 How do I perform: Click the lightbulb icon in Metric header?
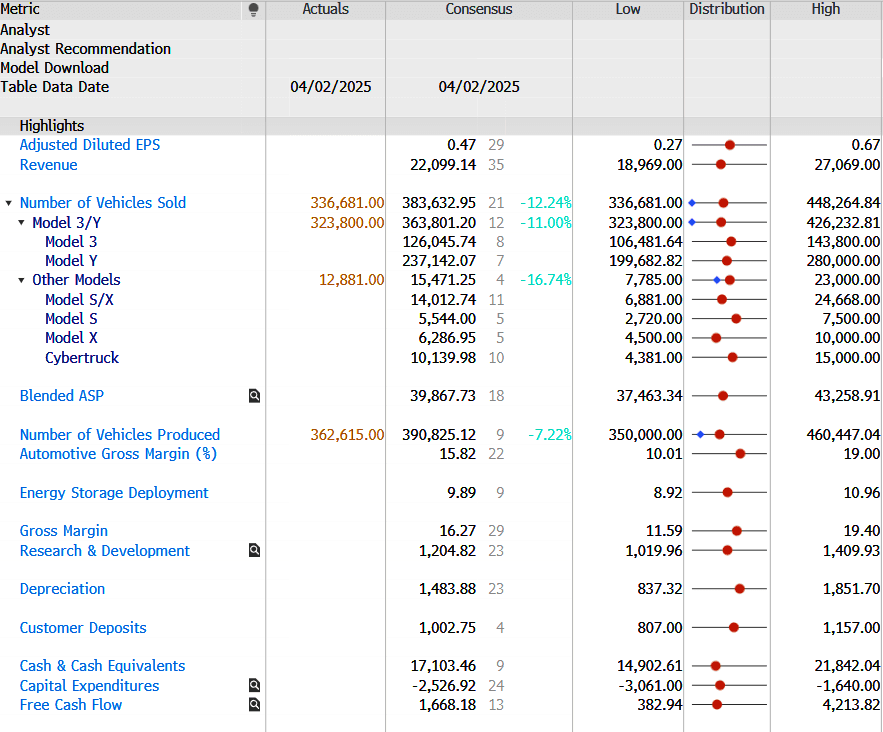click(254, 10)
